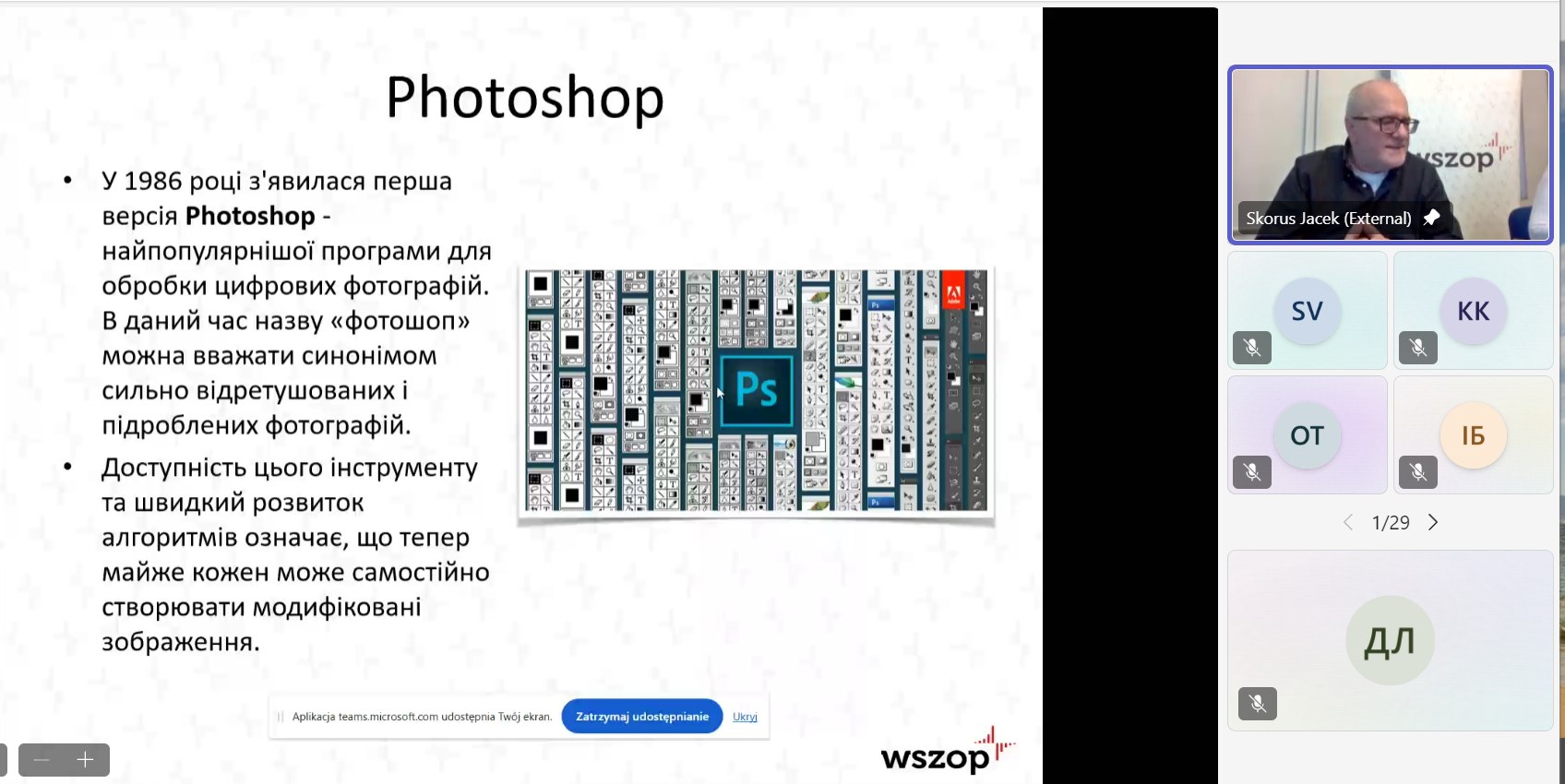Click the text 'У 1986 році з'явилася перша'

click(277, 181)
